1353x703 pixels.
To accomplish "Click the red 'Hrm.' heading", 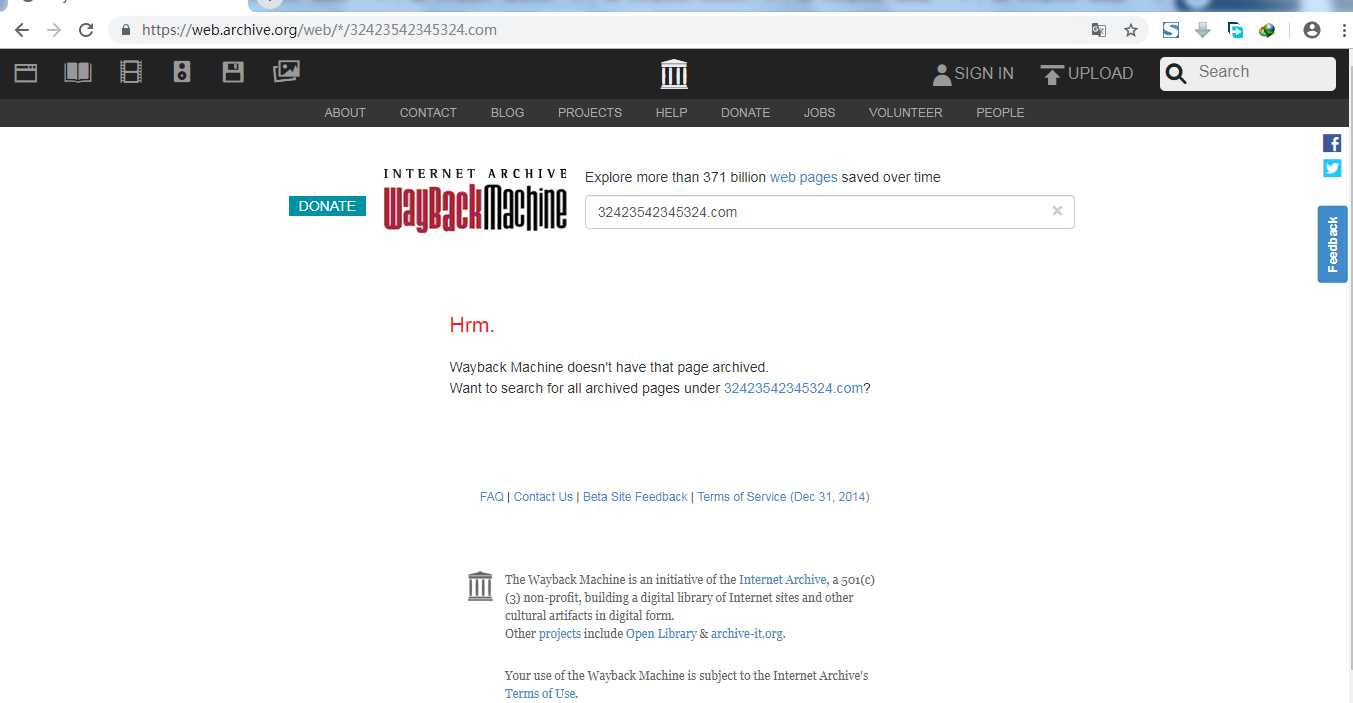I will tap(472, 325).
